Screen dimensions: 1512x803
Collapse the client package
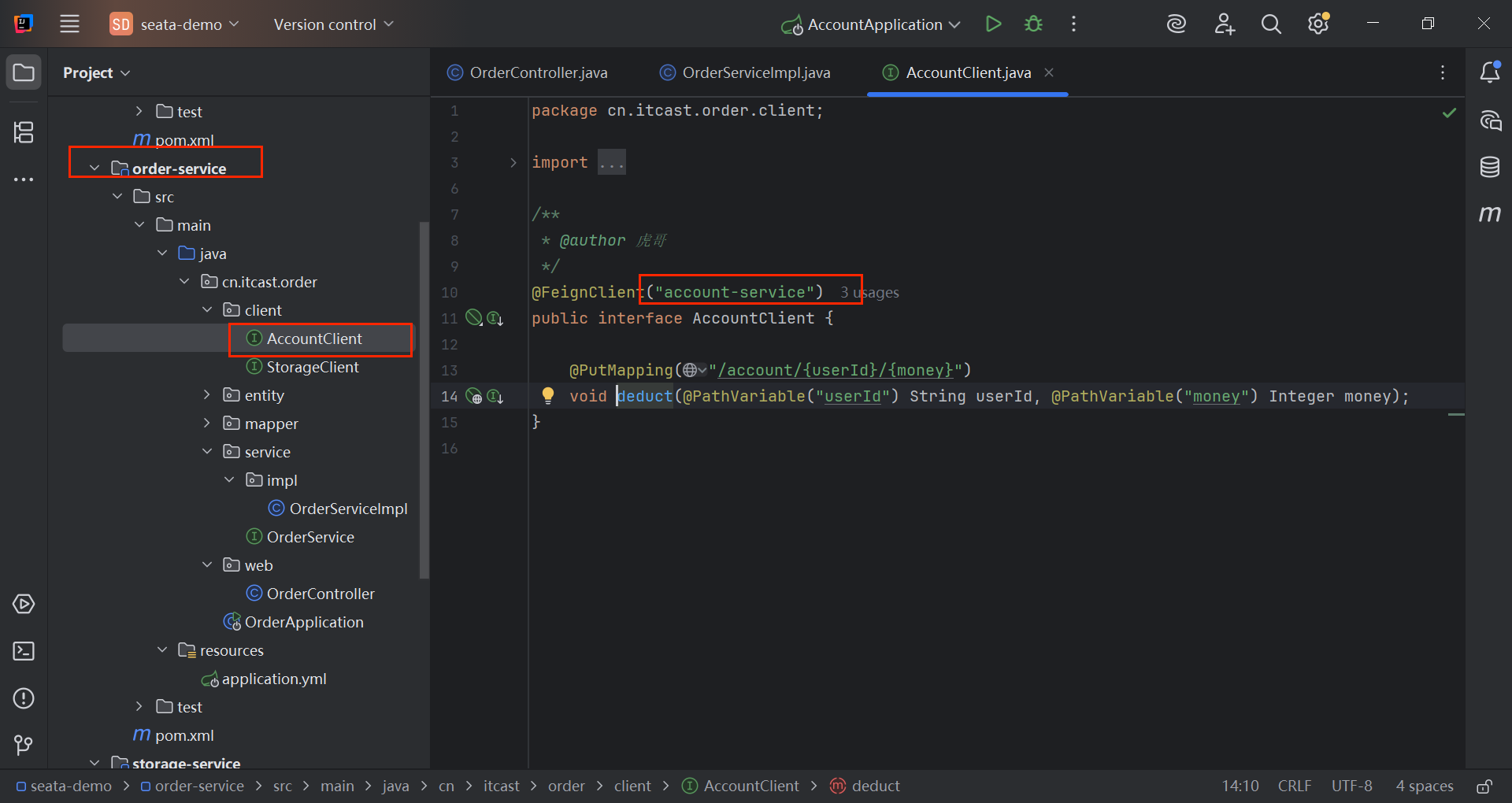coord(207,309)
